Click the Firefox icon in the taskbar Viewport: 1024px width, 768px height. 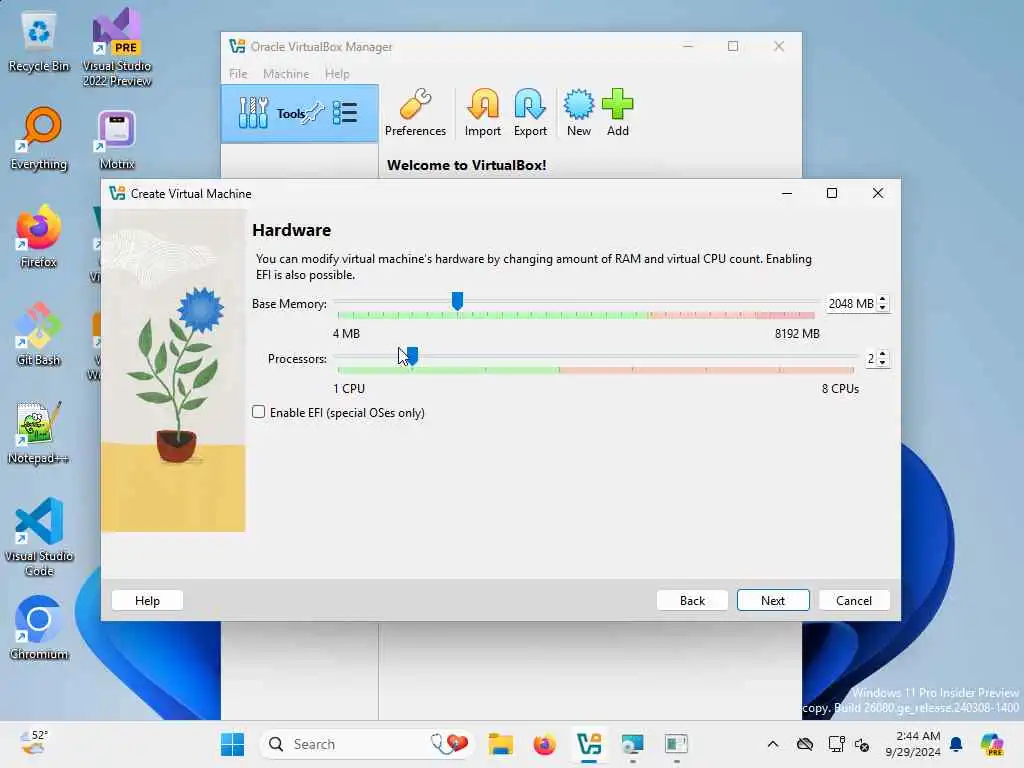coord(545,744)
